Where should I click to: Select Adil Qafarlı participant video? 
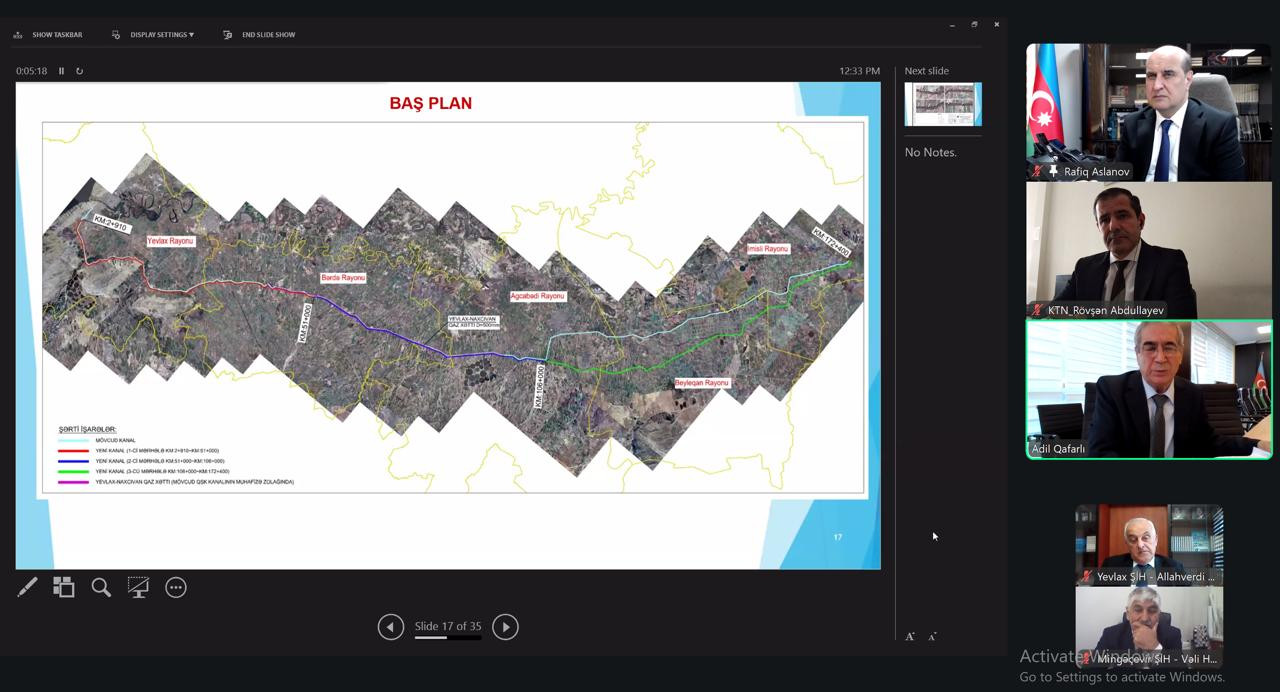coord(1149,389)
